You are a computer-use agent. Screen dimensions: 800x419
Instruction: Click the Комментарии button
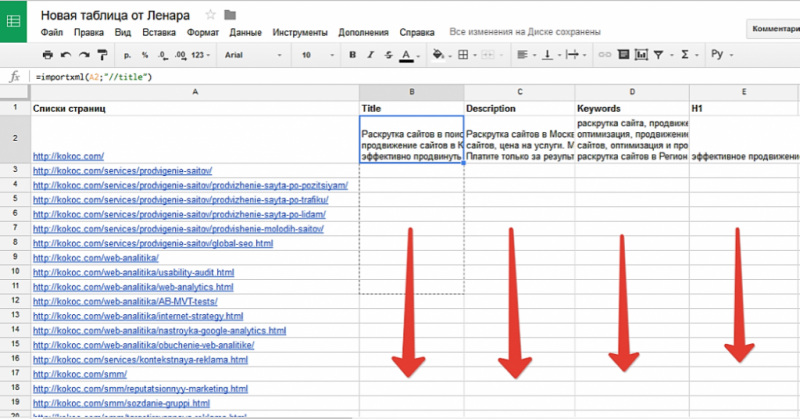tap(773, 29)
